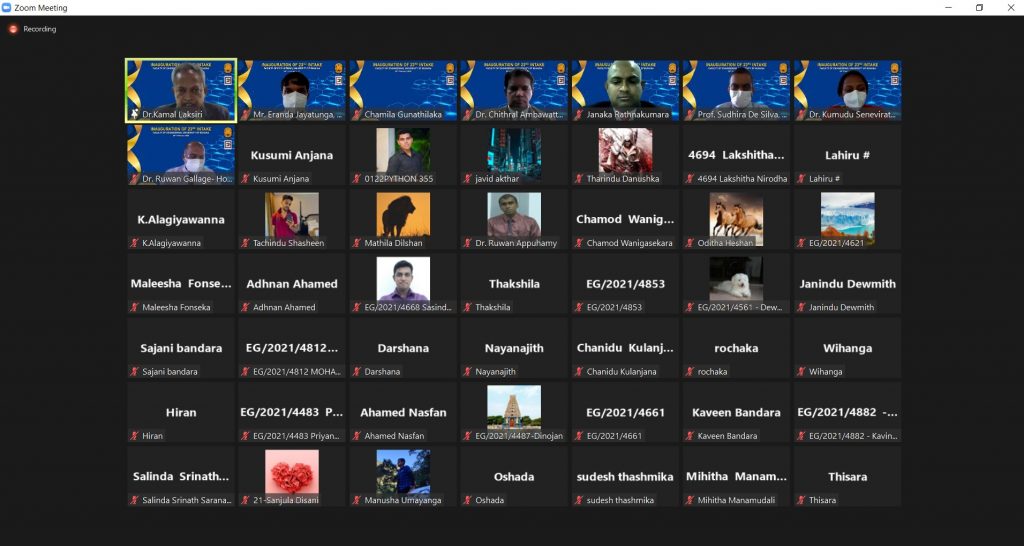Select Dr.Kamal Laksiri's active speaker video
Viewport: 1024px width, 546px height.
pos(181,89)
